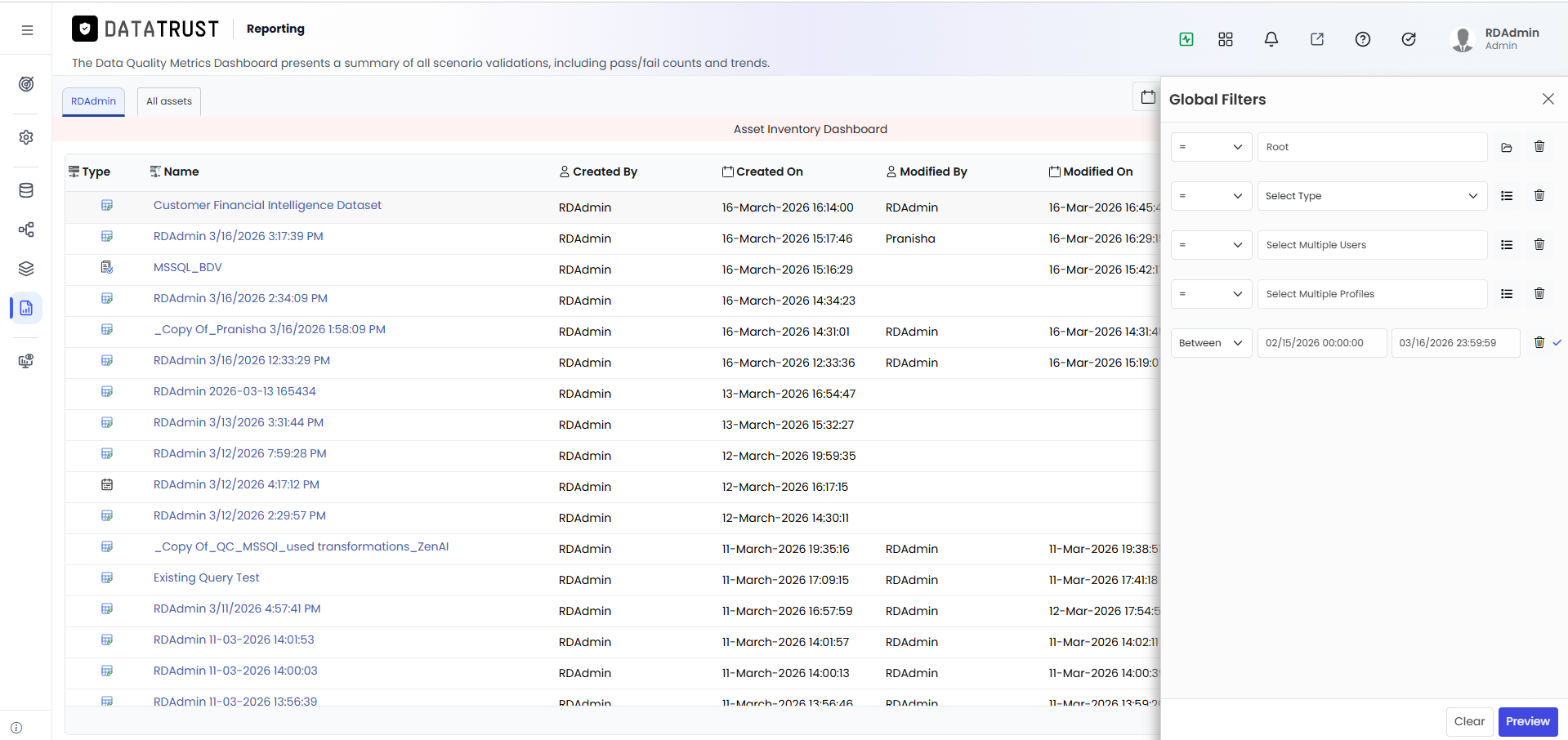Open list icon beside Select Multiple Profiles
Image resolution: width=1568 pixels, height=740 pixels.
(x=1506, y=294)
